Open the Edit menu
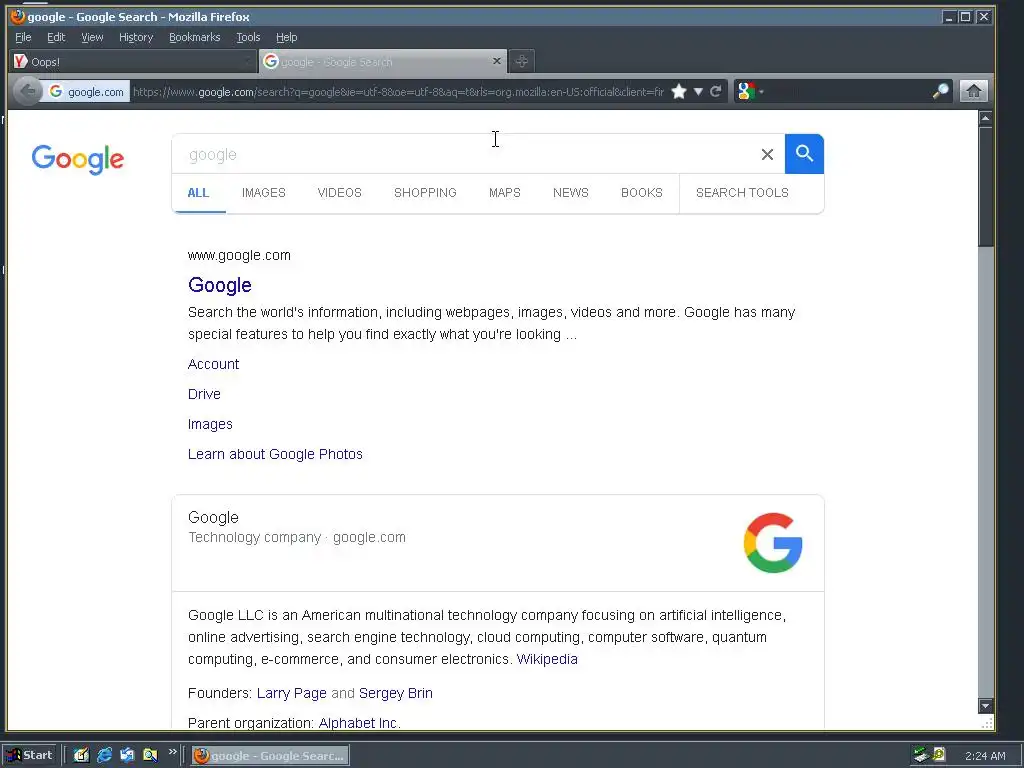Viewport: 1024px width, 768px height. pos(56,37)
